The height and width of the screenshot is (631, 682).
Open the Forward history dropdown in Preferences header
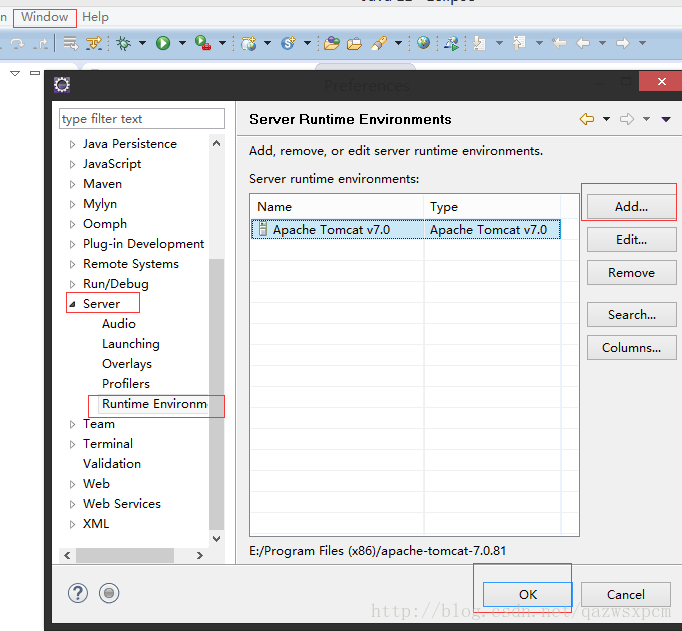point(646,119)
